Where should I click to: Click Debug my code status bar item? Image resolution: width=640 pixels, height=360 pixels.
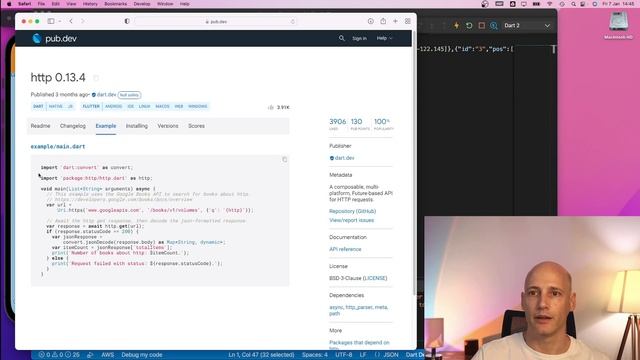pos(142,355)
